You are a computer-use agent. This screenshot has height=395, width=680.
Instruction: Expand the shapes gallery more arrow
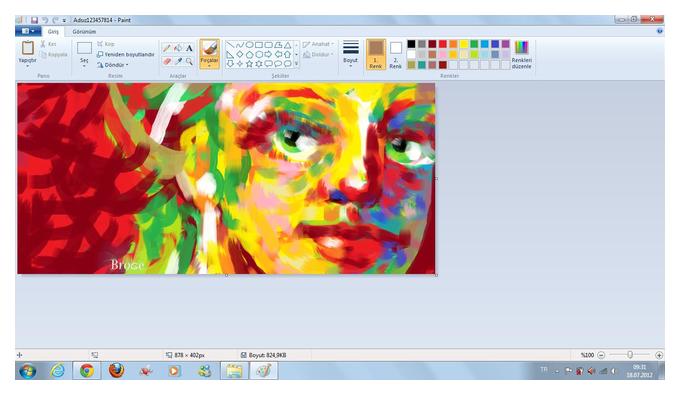point(297,64)
